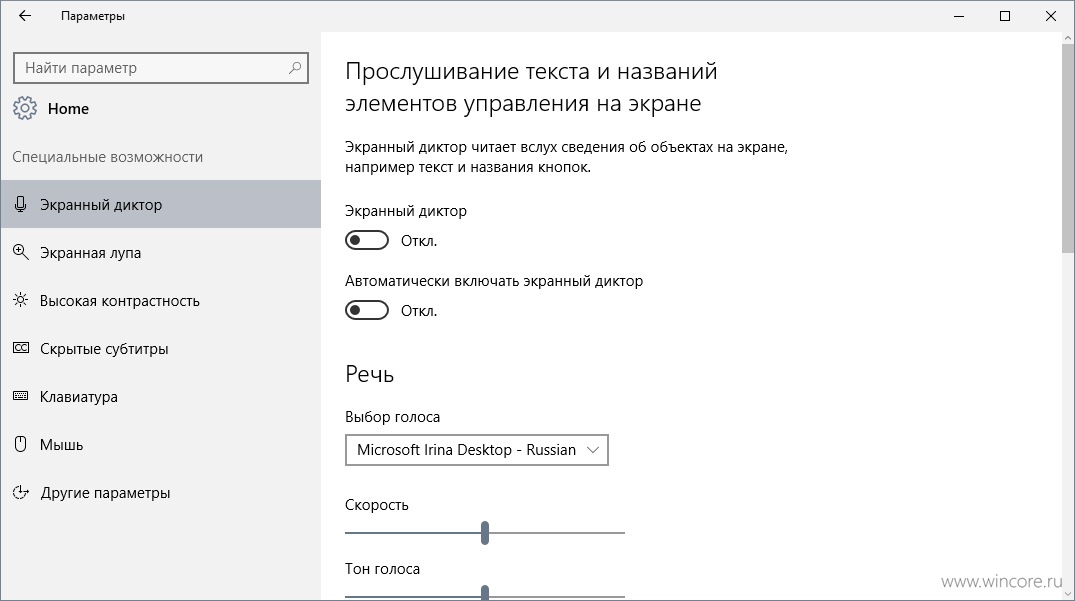Viewport: 1075px width, 601px height.
Task: Open Экранный диктор section
Action: [x=160, y=204]
